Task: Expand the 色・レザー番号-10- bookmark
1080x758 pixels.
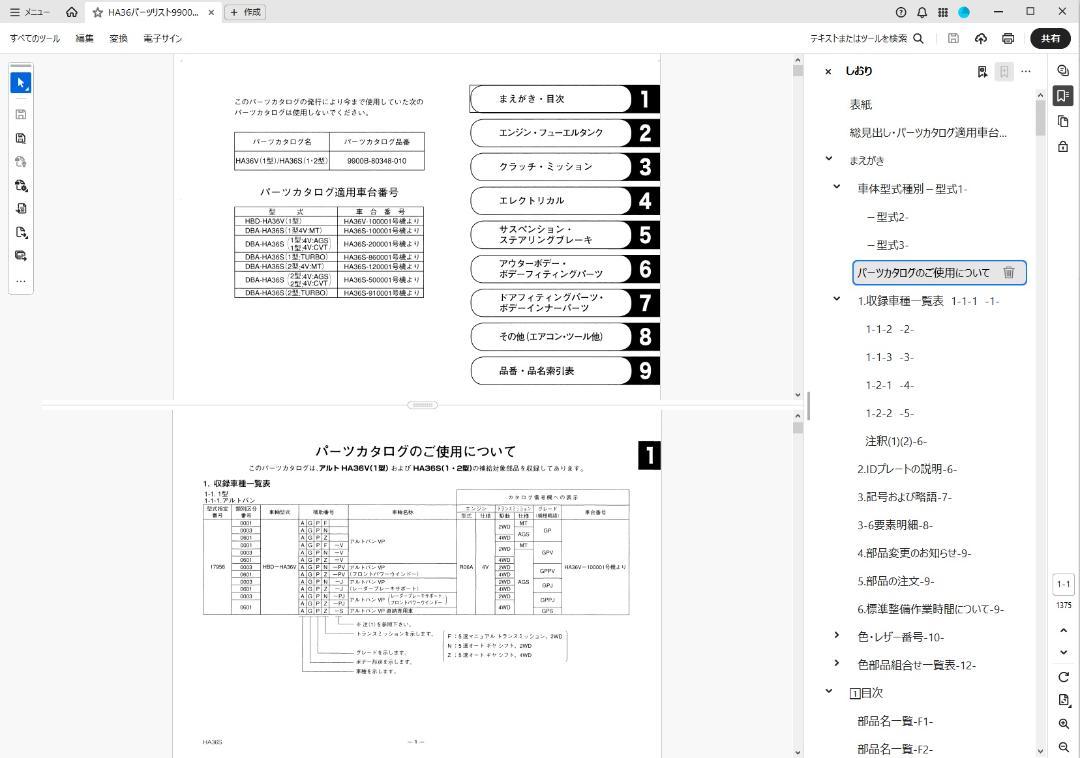Action: tap(837, 635)
